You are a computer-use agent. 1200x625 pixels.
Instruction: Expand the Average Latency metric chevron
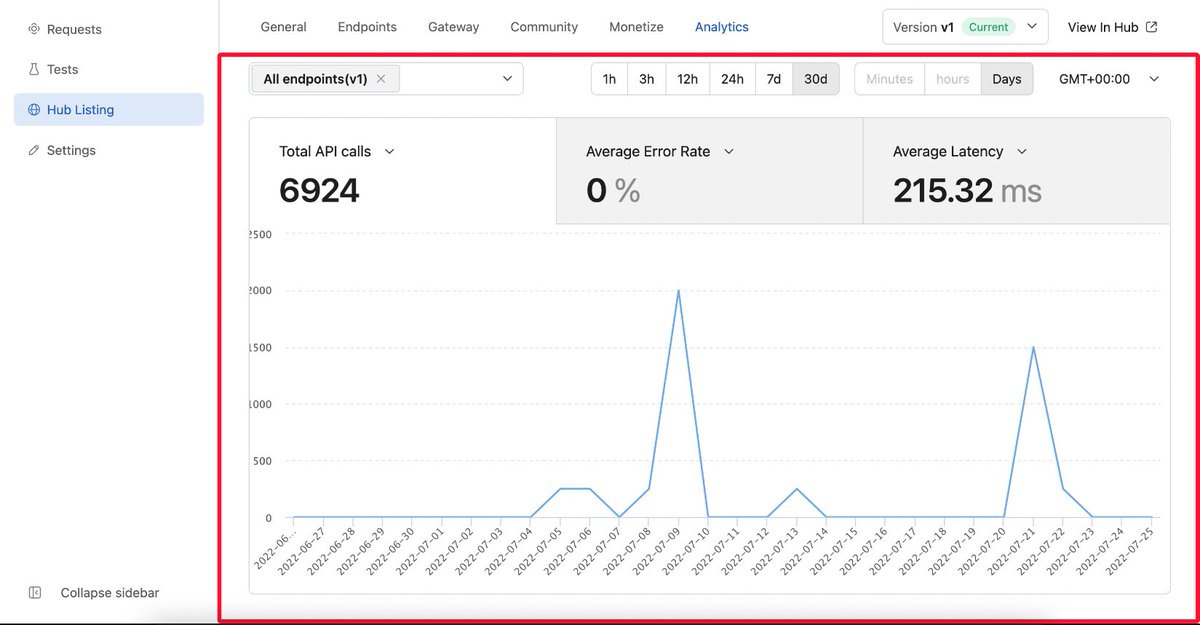click(1022, 152)
